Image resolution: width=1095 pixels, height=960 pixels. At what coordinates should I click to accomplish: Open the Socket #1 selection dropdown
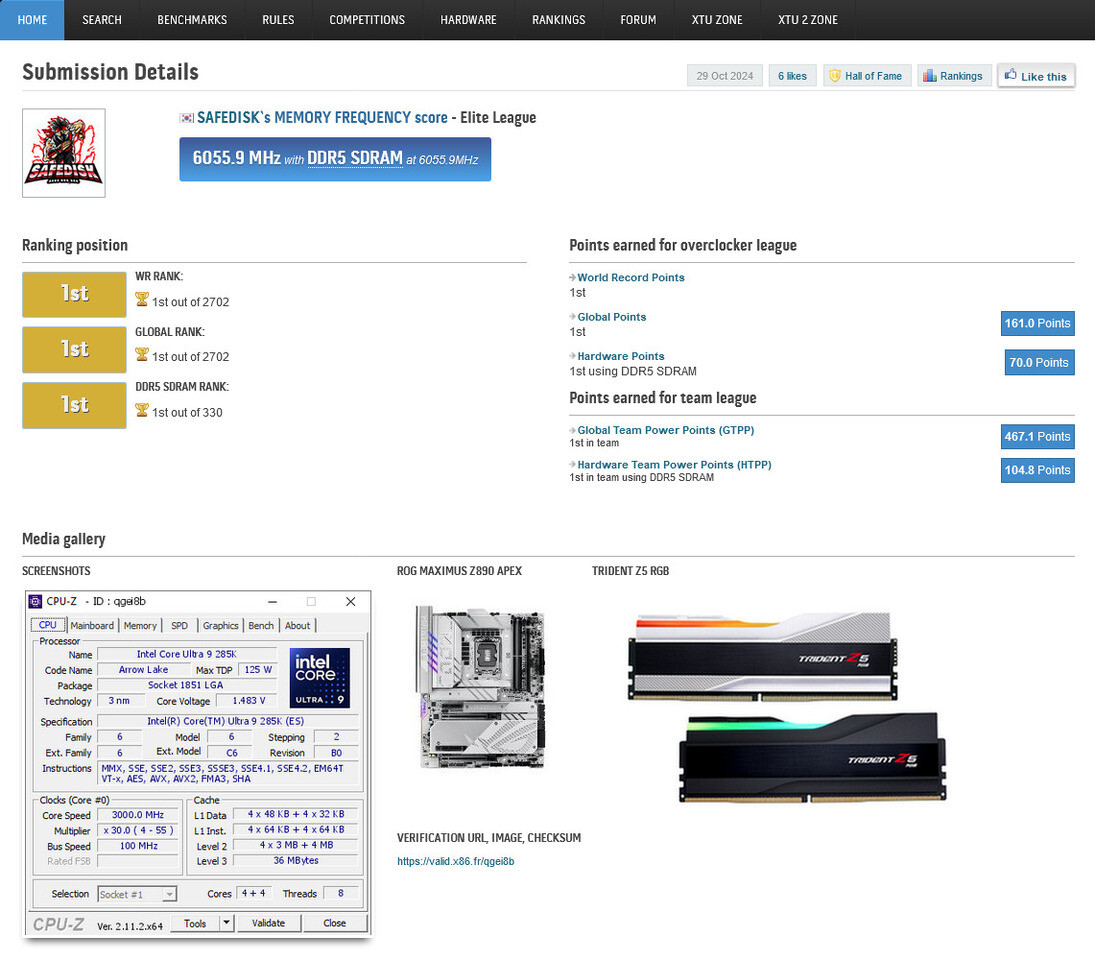point(168,894)
